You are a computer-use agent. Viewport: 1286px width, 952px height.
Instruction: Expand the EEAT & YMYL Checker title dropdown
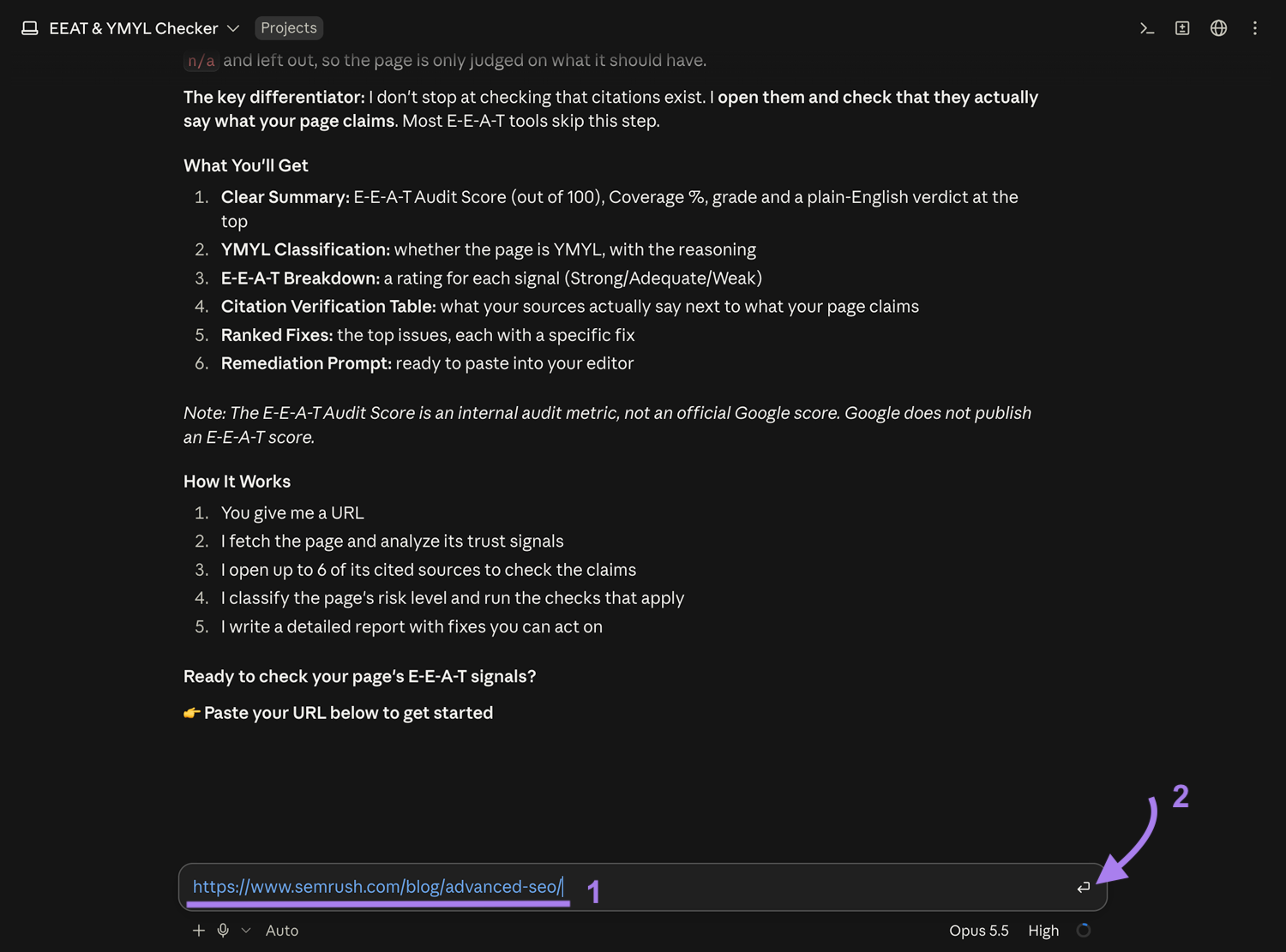click(x=233, y=28)
